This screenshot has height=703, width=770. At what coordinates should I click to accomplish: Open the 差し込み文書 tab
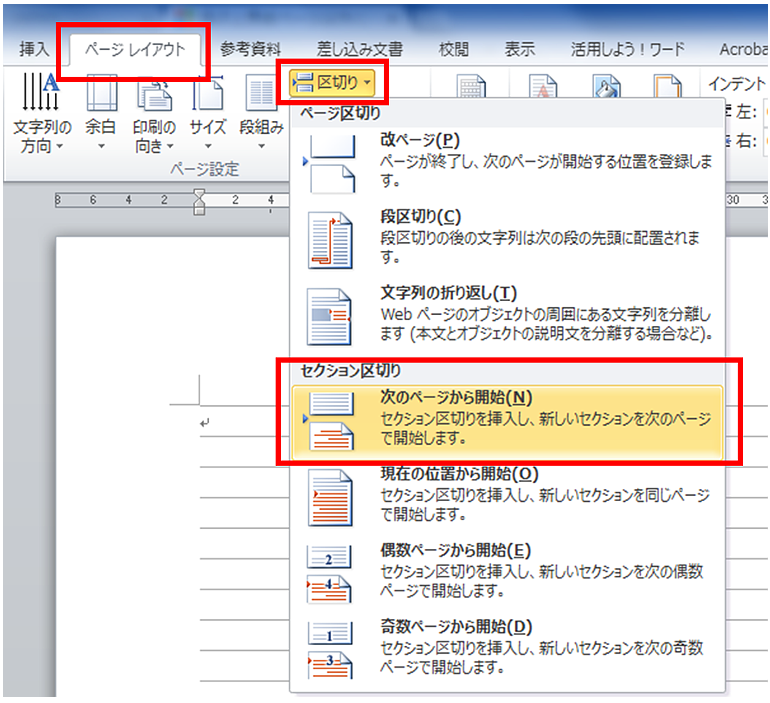[359, 50]
